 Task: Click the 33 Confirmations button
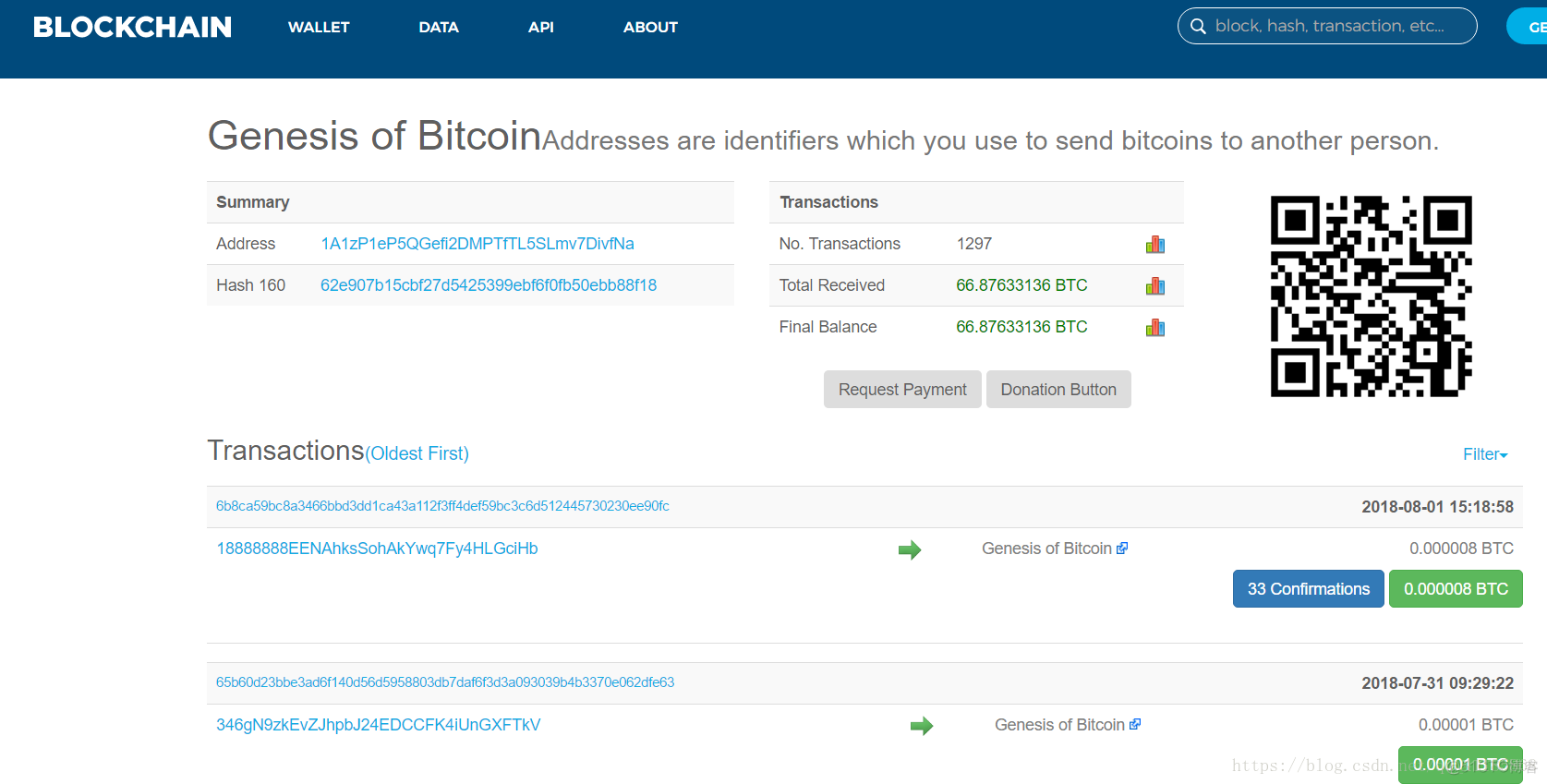[x=1309, y=589]
